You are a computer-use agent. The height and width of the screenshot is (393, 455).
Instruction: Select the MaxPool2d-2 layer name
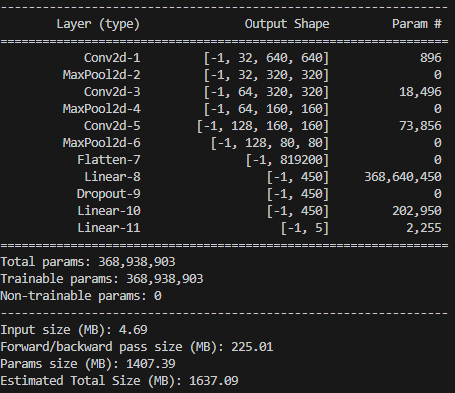[x=102, y=75]
